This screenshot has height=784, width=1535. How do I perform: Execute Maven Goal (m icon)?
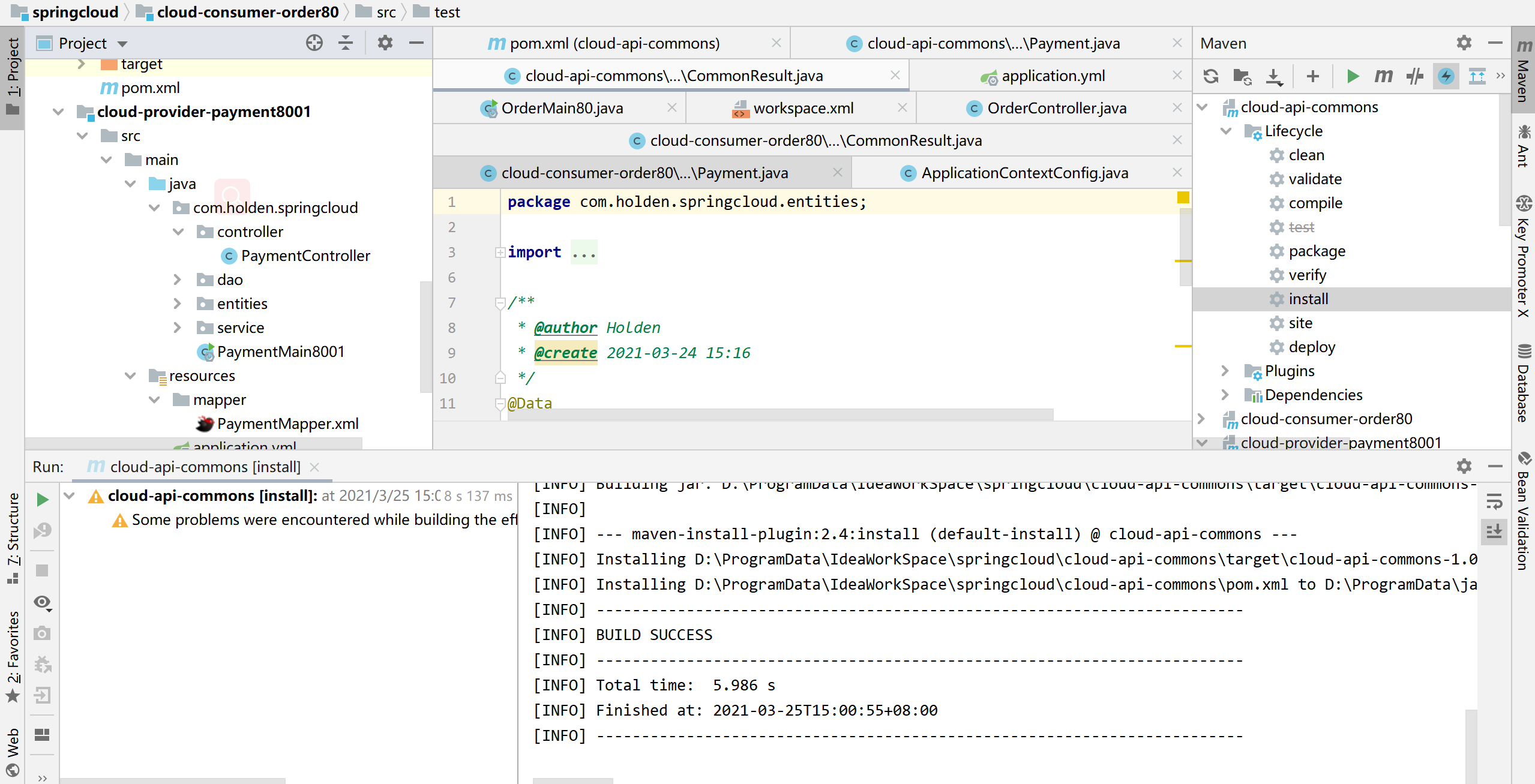(1384, 76)
